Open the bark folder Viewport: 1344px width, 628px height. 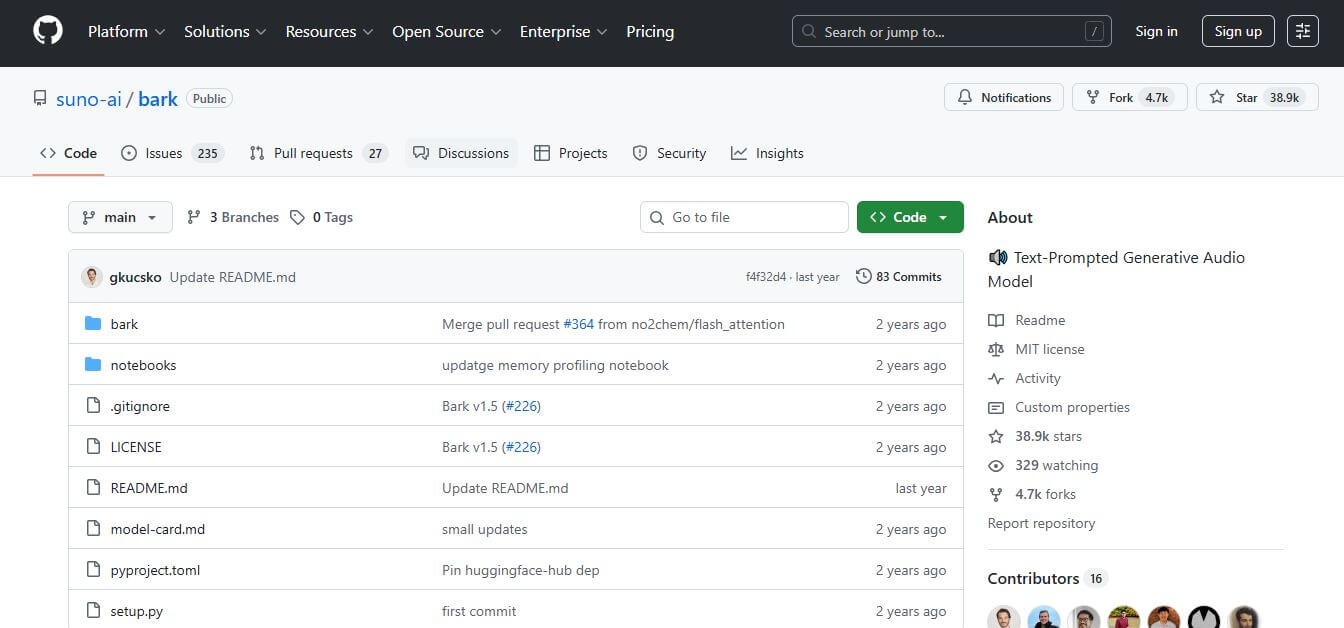(124, 324)
